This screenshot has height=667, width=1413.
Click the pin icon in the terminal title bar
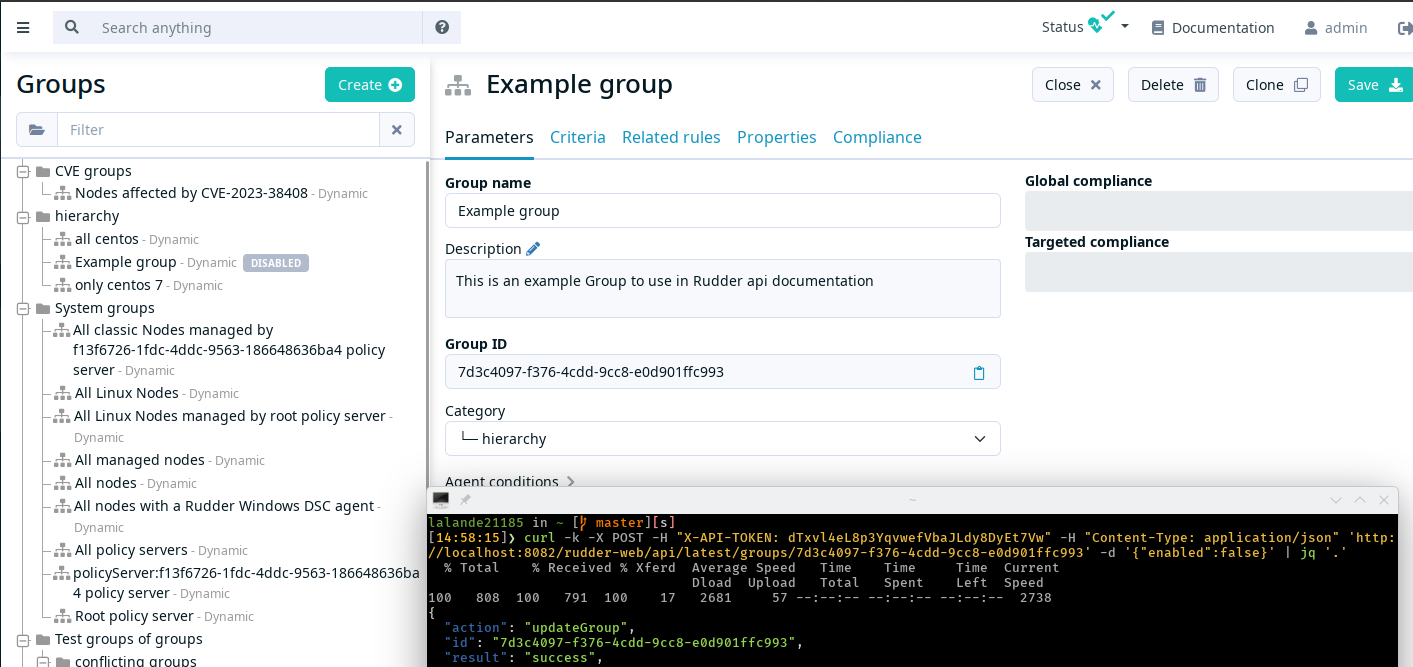465,499
